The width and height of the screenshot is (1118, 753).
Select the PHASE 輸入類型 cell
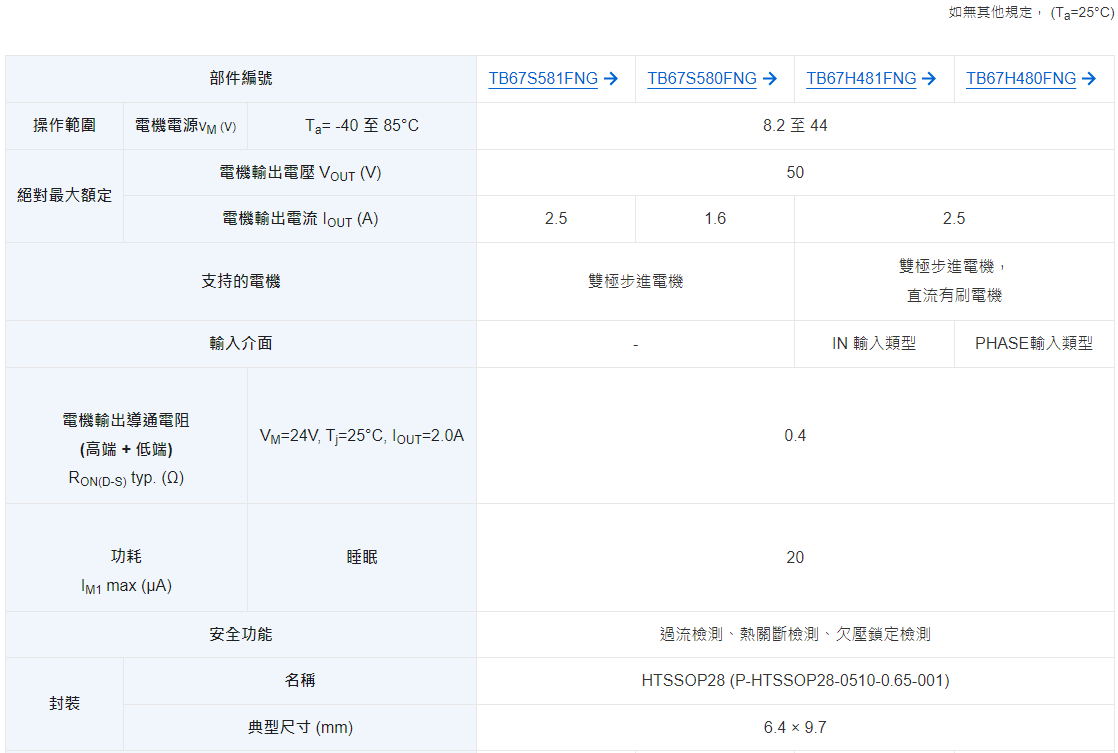(1034, 344)
